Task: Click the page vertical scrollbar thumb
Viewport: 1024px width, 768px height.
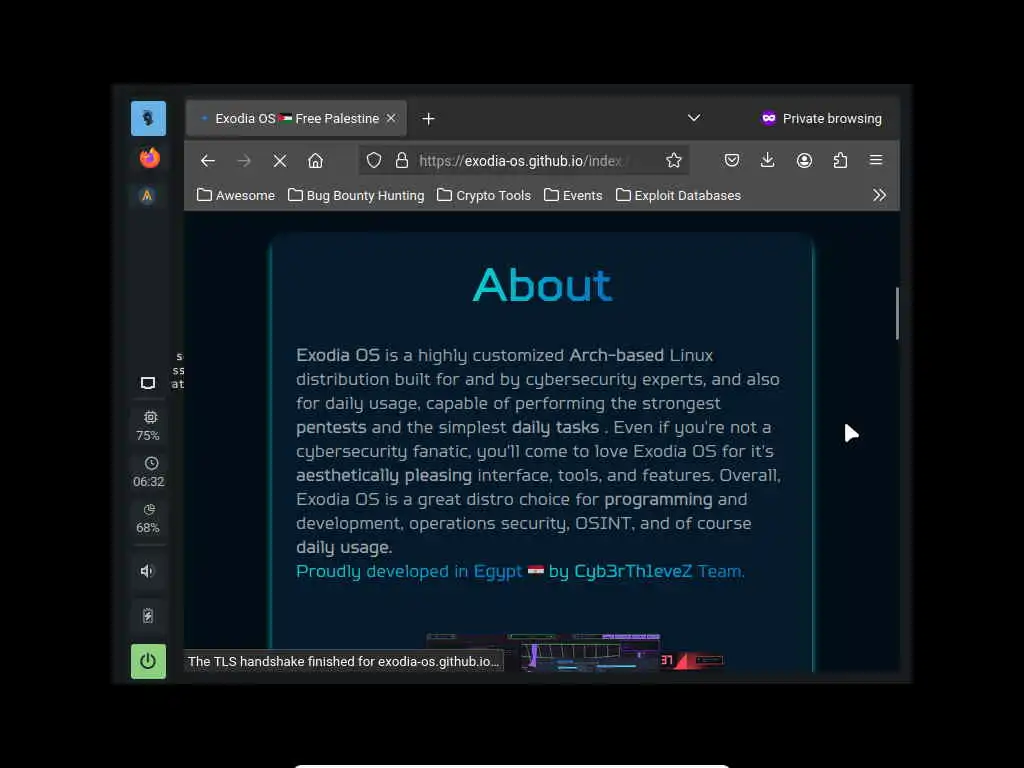Action: coord(897,313)
